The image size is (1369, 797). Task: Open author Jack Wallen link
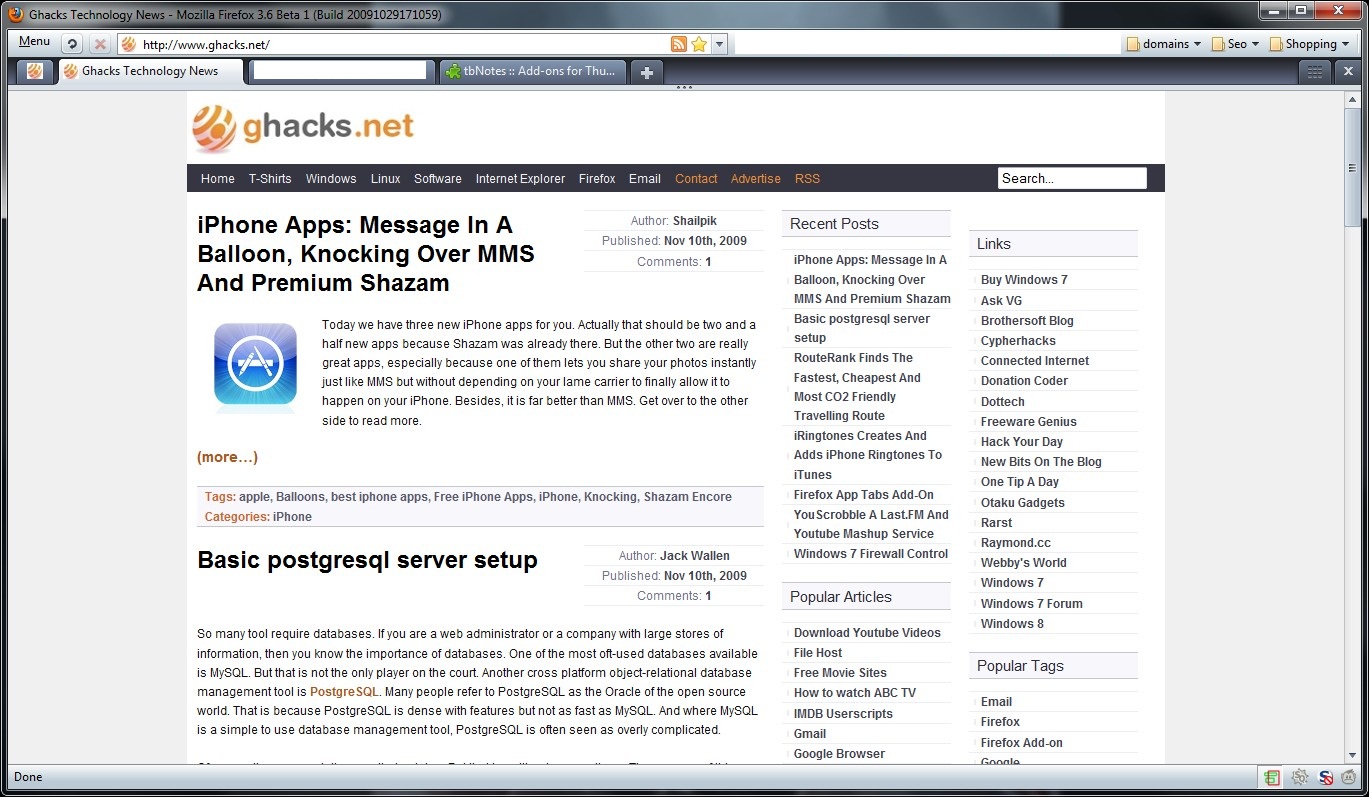[x=695, y=556]
